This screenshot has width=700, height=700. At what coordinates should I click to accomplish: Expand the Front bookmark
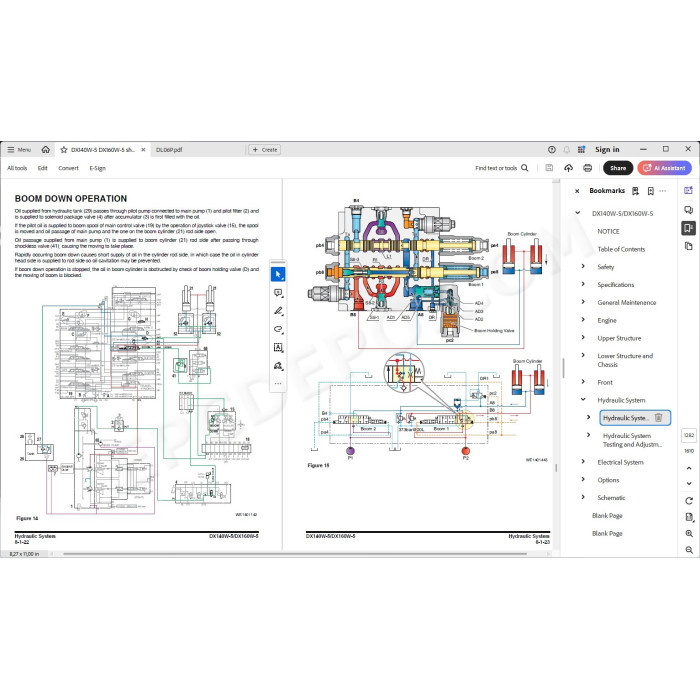tap(583, 382)
